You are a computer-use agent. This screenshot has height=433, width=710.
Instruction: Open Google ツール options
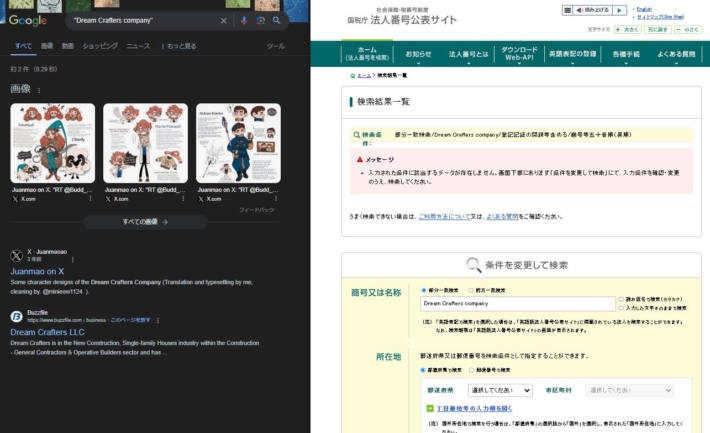(276, 46)
